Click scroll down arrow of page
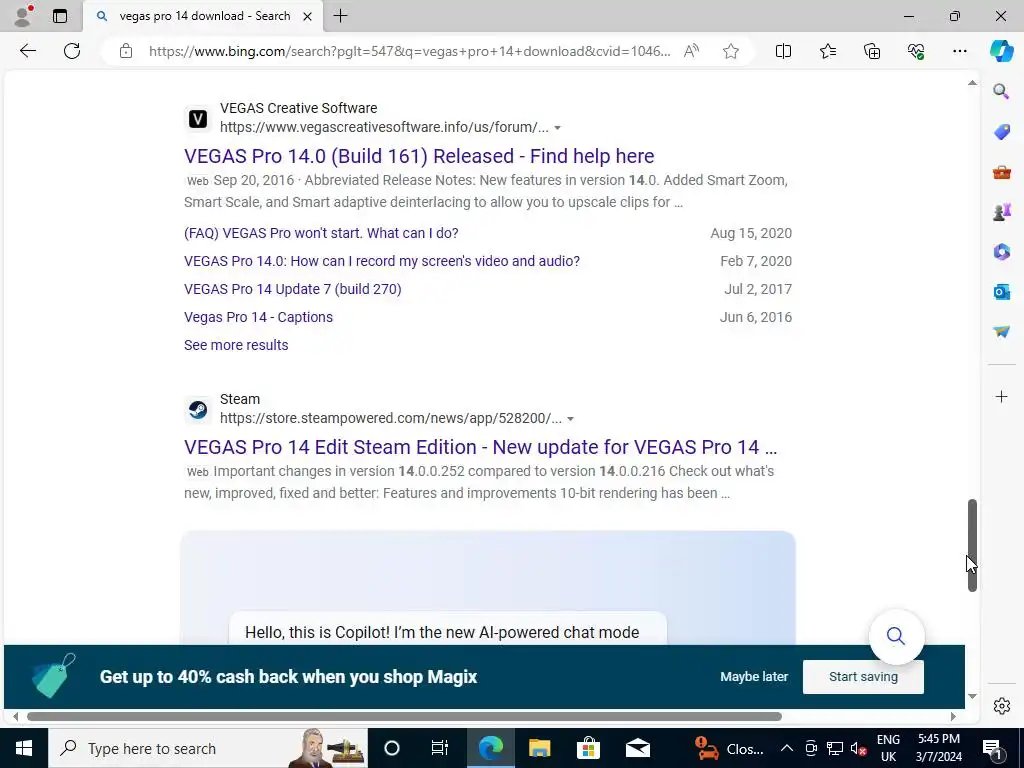This screenshot has height=768, width=1024. pos(972,696)
